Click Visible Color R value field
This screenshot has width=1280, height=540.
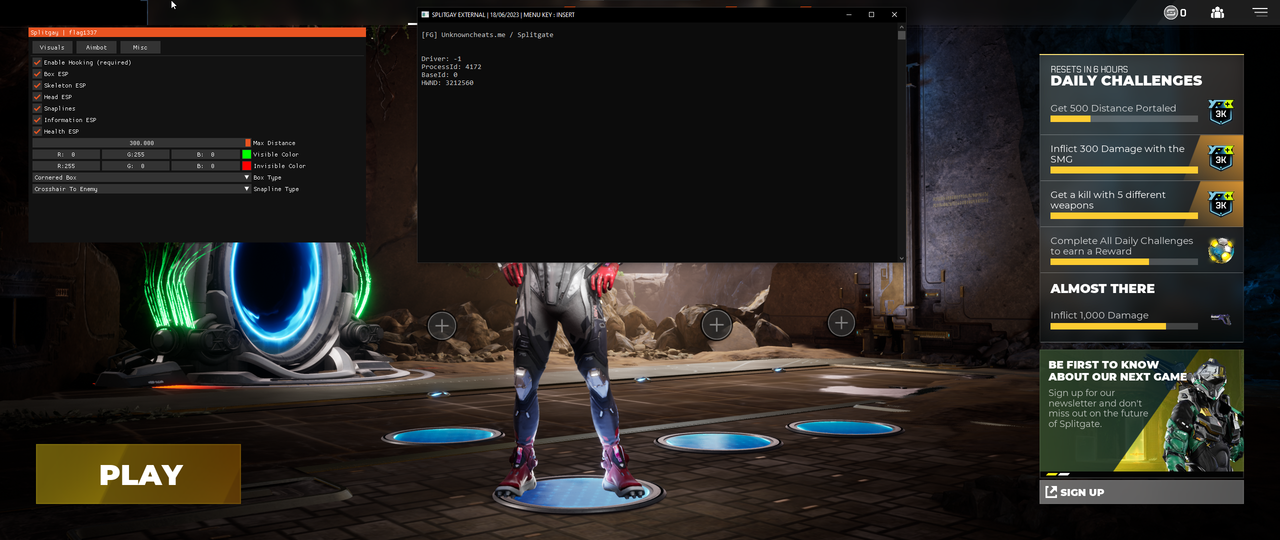pos(66,154)
